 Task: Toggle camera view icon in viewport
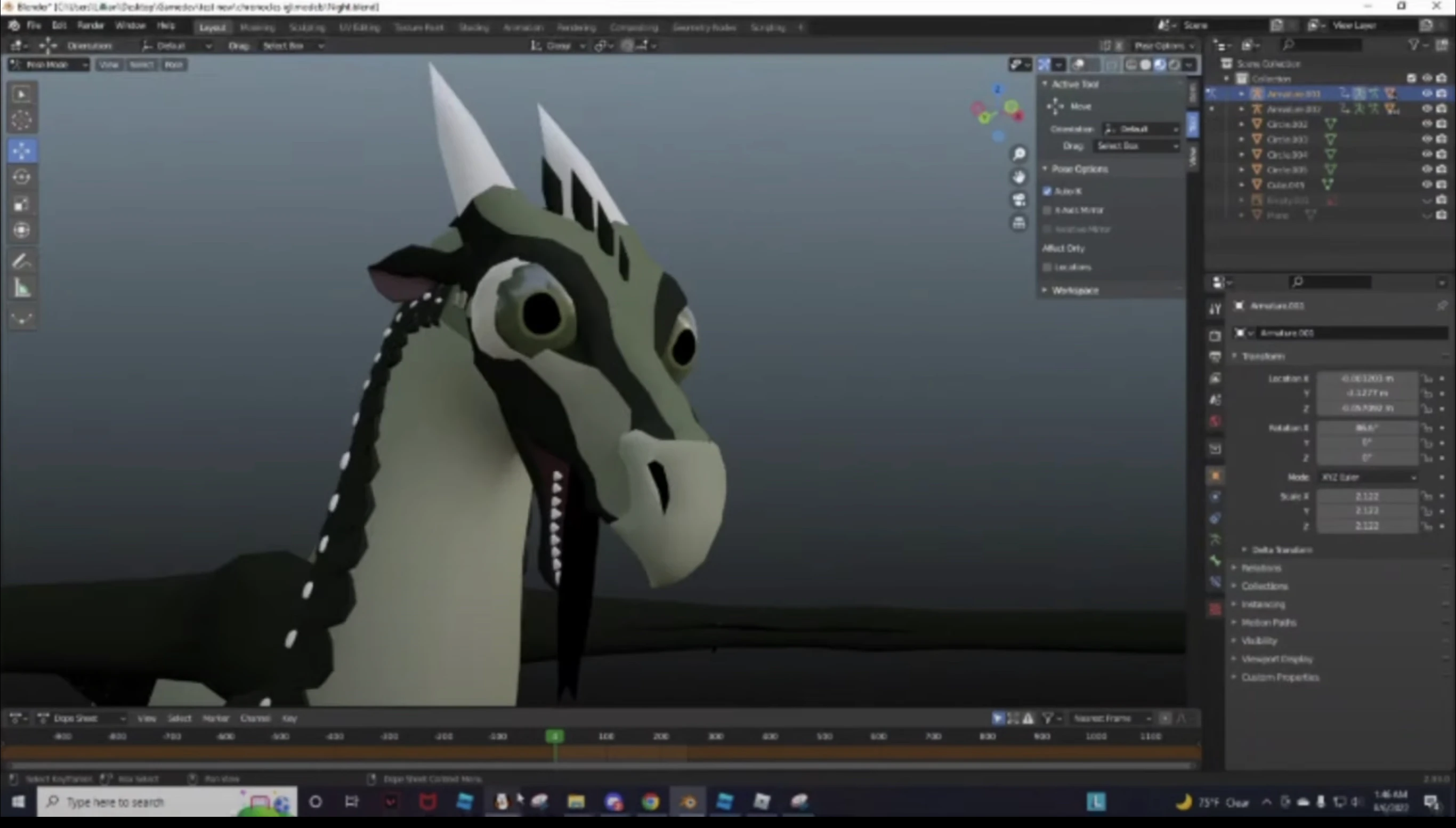(x=1019, y=199)
